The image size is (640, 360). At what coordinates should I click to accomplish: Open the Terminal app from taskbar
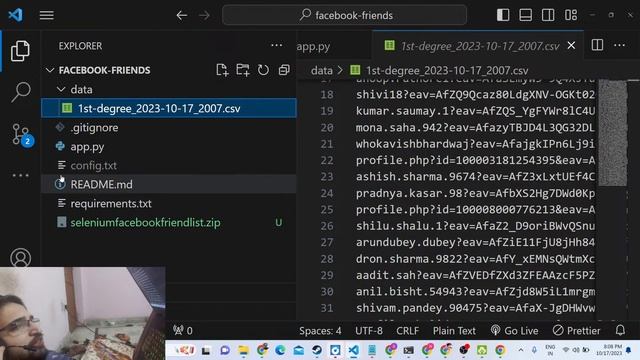pyautogui.click(x=408, y=350)
